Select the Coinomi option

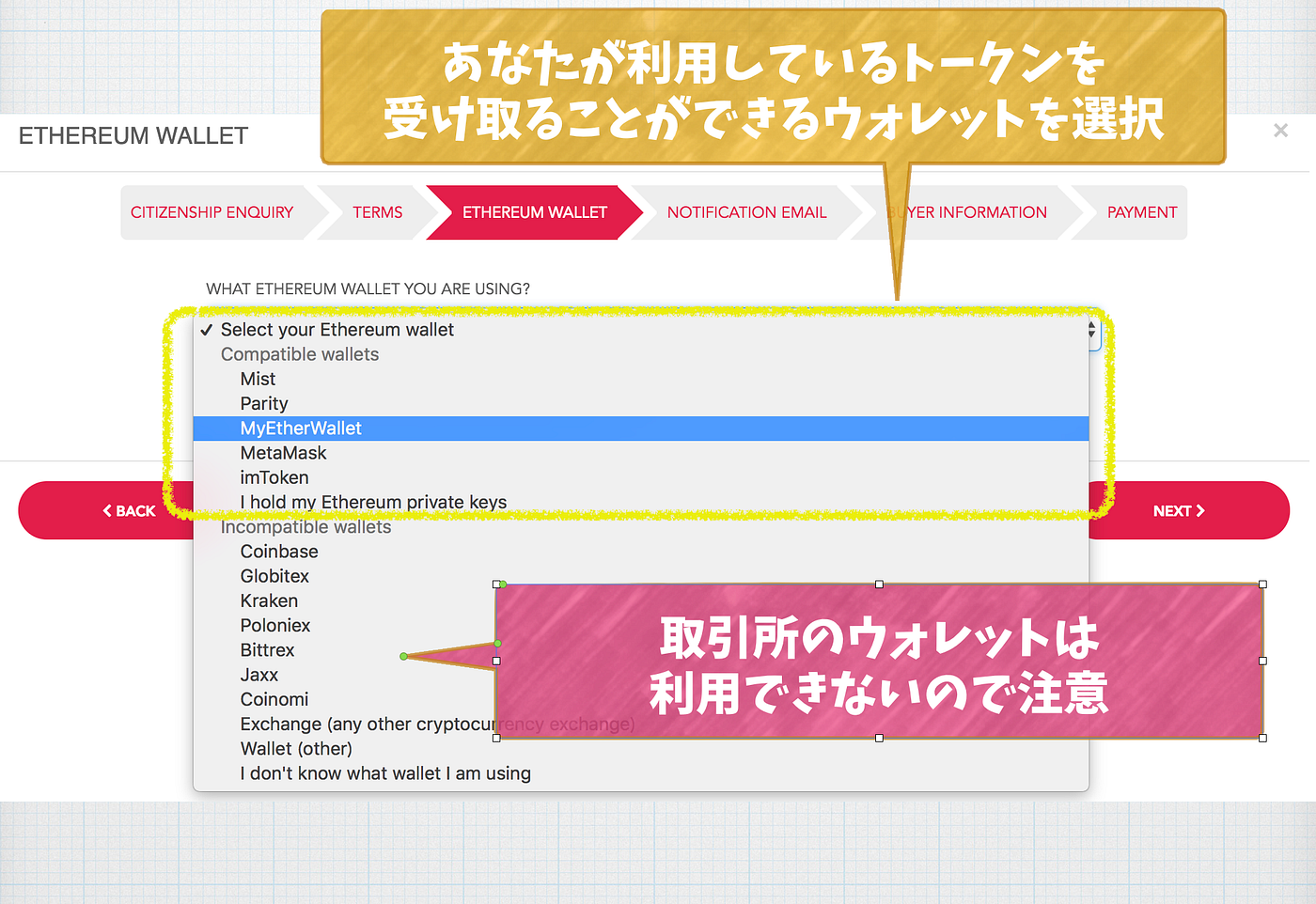641,699
